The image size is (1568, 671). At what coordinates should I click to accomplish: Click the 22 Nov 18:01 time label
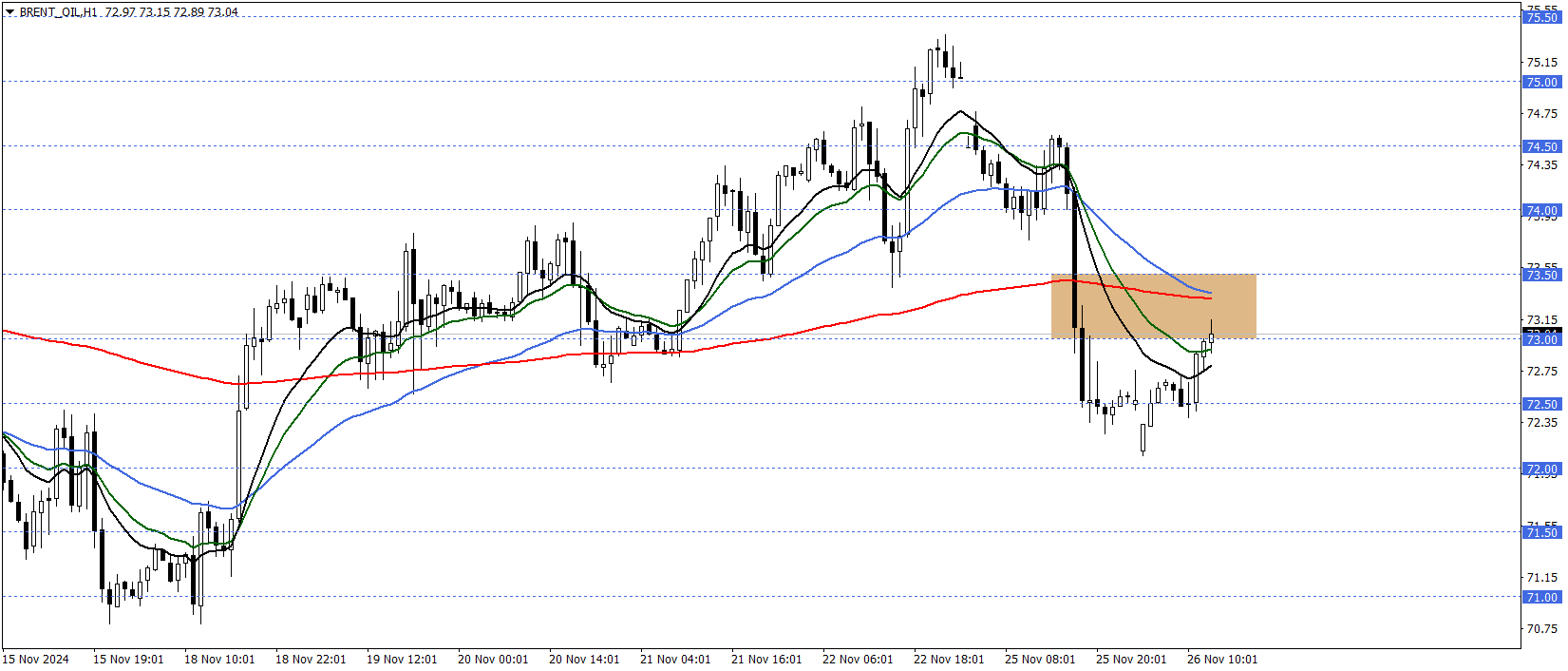pyautogui.click(x=949, y=660)
